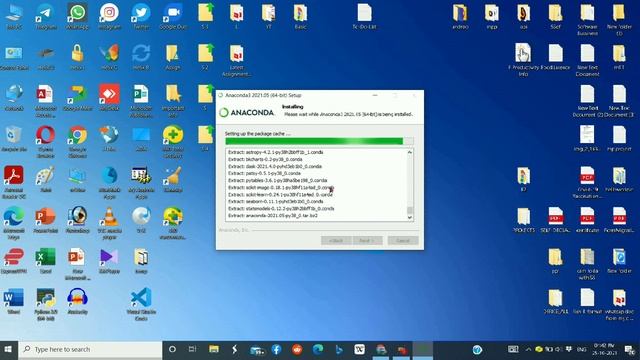640x360 pixels.
Task: Open the VLC media player shortcut
Action: tap(109, 223)
